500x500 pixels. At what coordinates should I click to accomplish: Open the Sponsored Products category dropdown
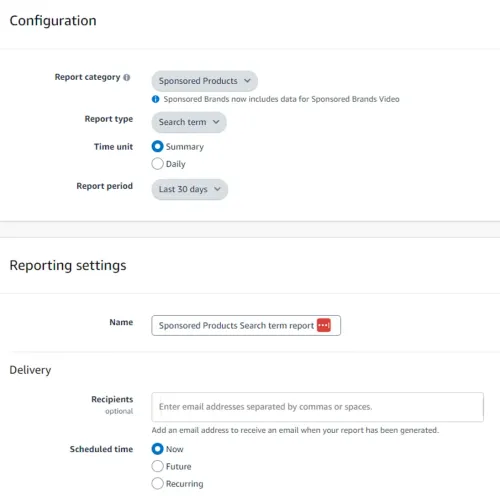tap(205, 81)
